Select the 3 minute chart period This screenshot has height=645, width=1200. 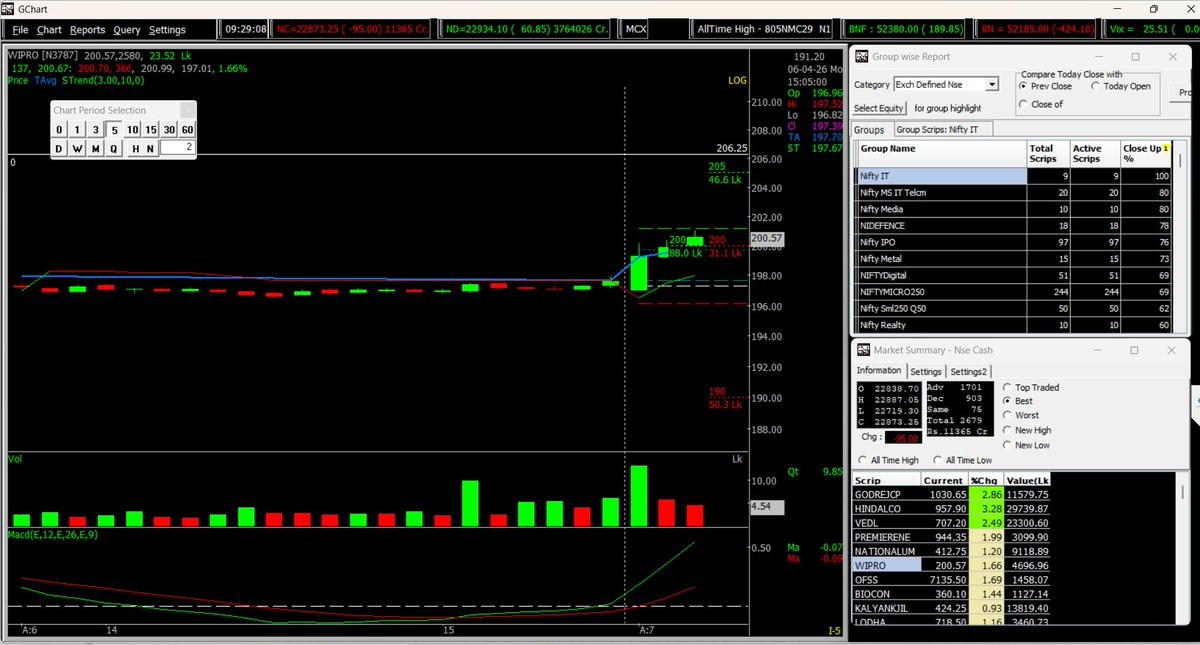(95, 130)
